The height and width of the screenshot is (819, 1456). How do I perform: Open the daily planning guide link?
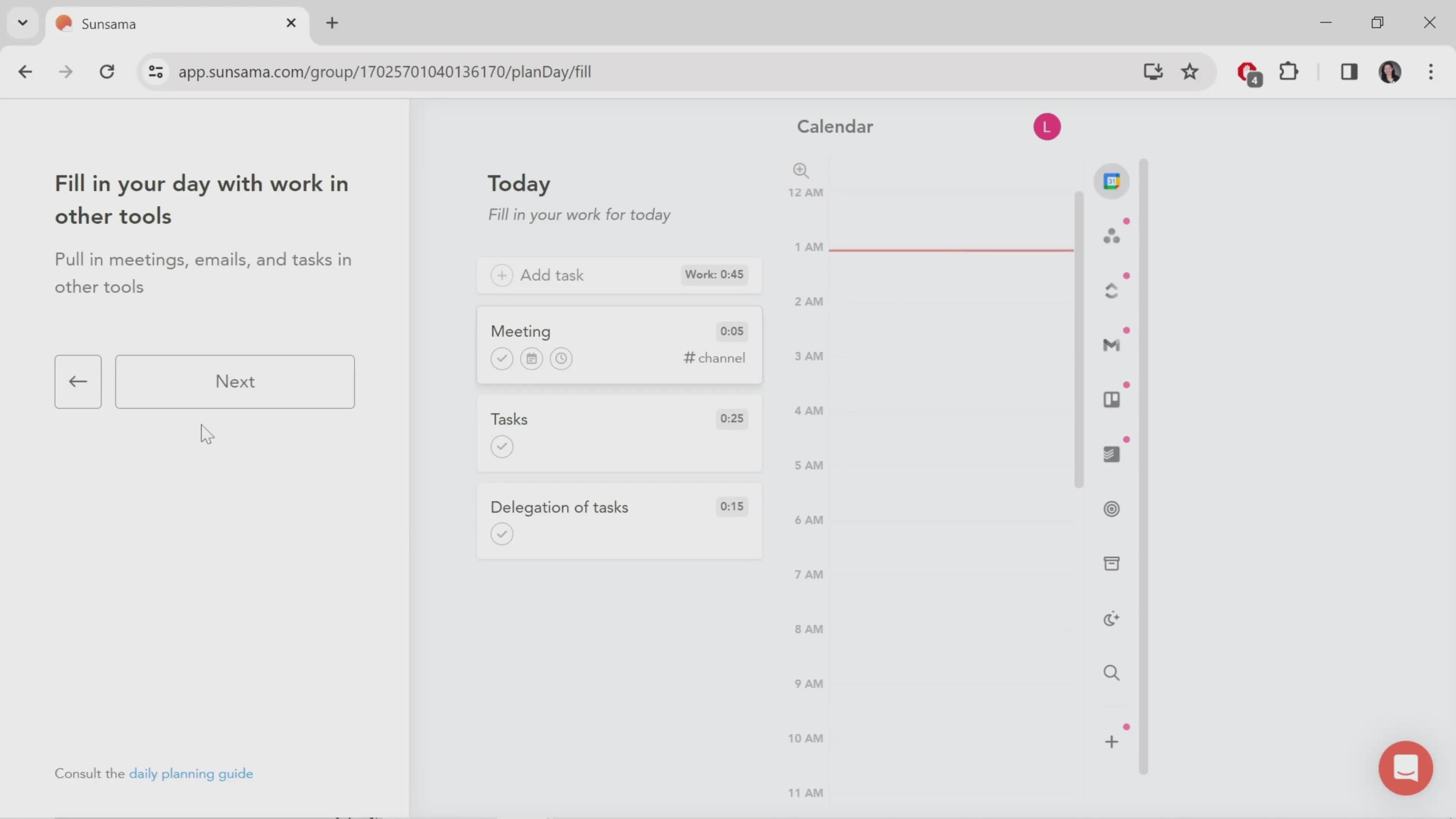pyautogui.click(x=191, y=773)
